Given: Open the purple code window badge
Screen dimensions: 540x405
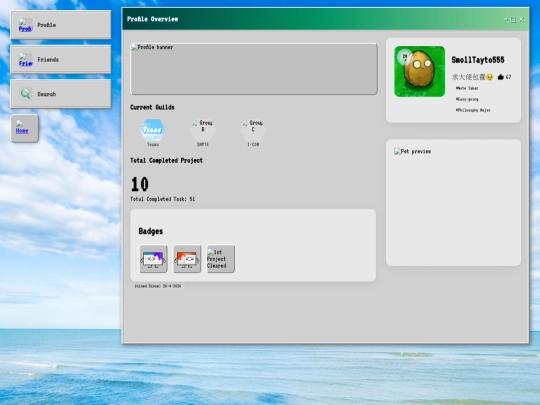Looking at the screenshot, I should [x=153, y=259].
